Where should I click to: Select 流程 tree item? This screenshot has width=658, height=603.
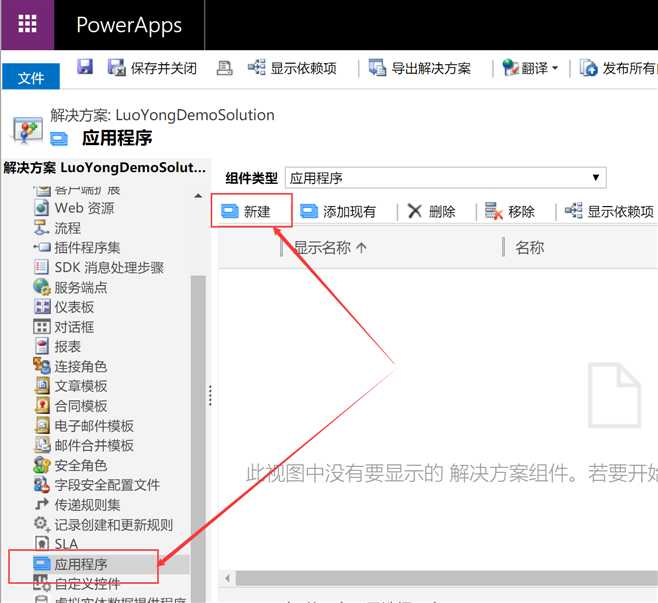coord(57,228)
